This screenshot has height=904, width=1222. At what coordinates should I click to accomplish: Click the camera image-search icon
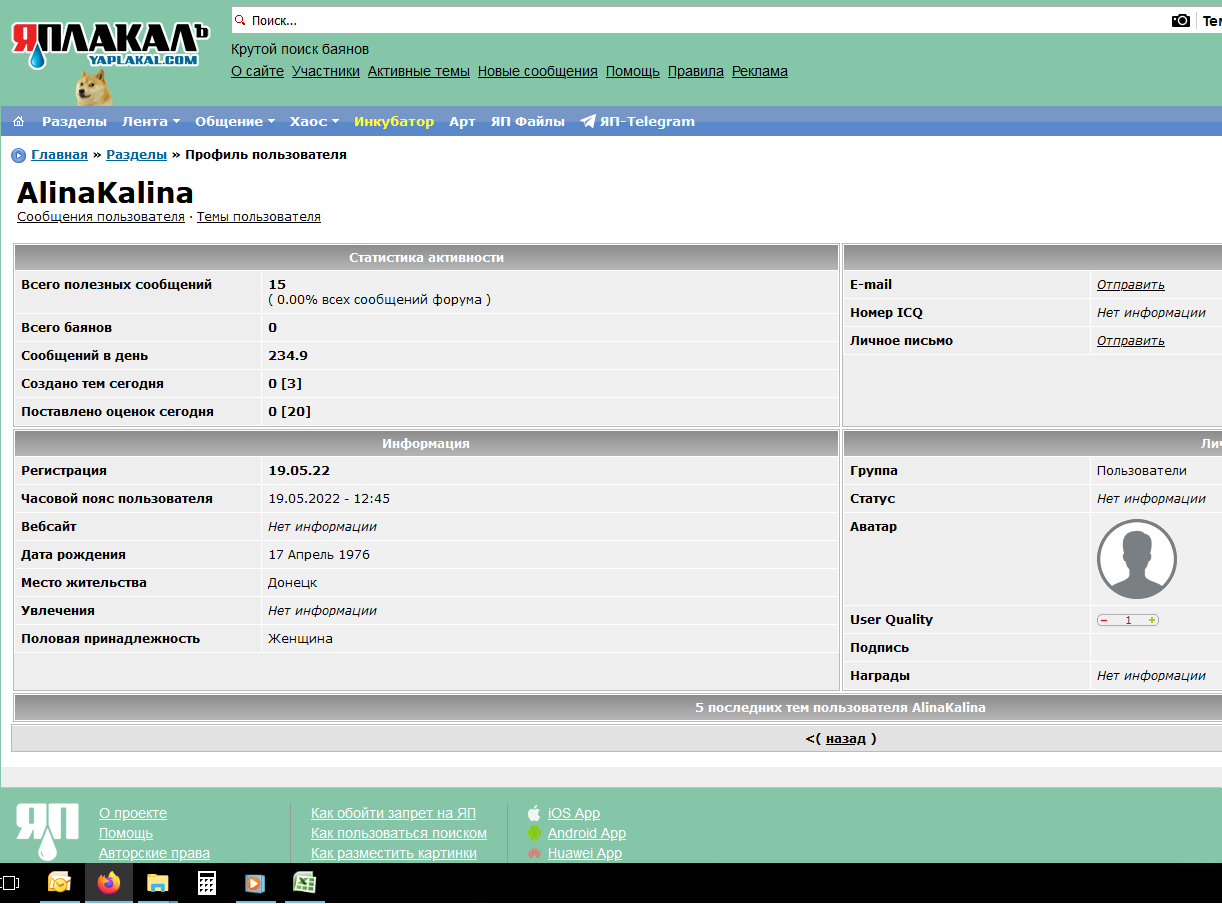(x=1181, y=20)
